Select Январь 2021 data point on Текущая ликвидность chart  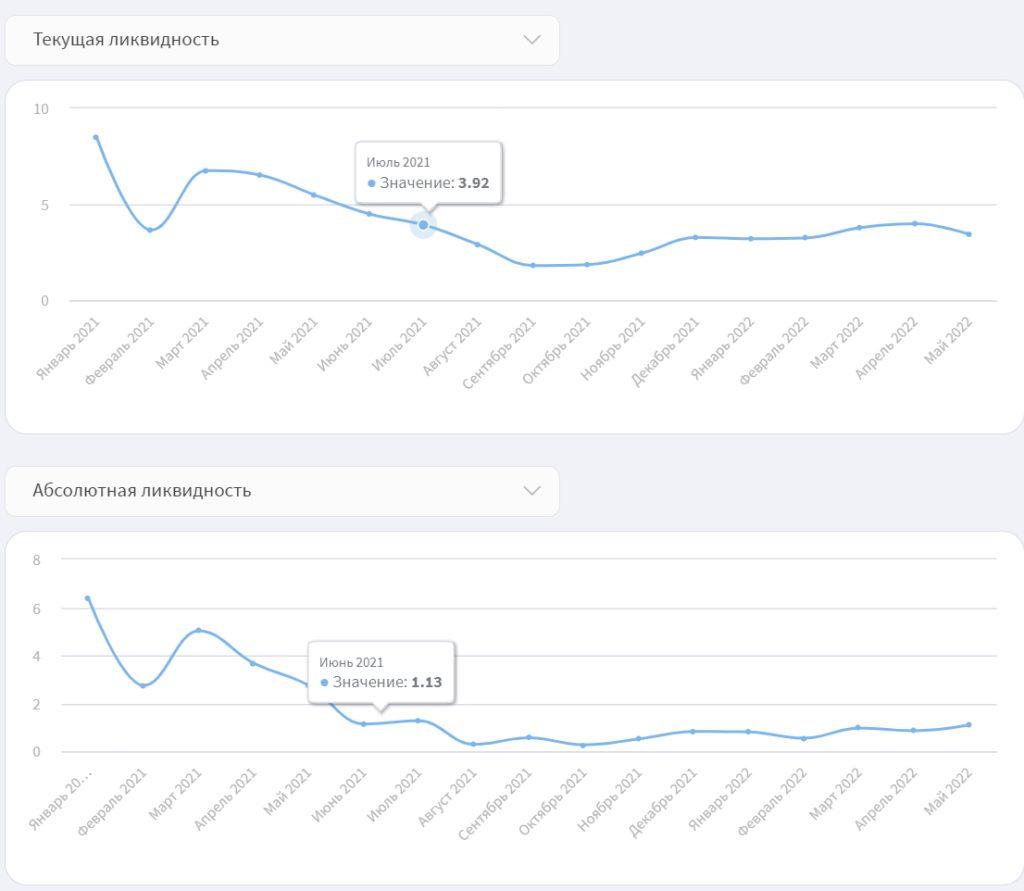pos(96,137)
